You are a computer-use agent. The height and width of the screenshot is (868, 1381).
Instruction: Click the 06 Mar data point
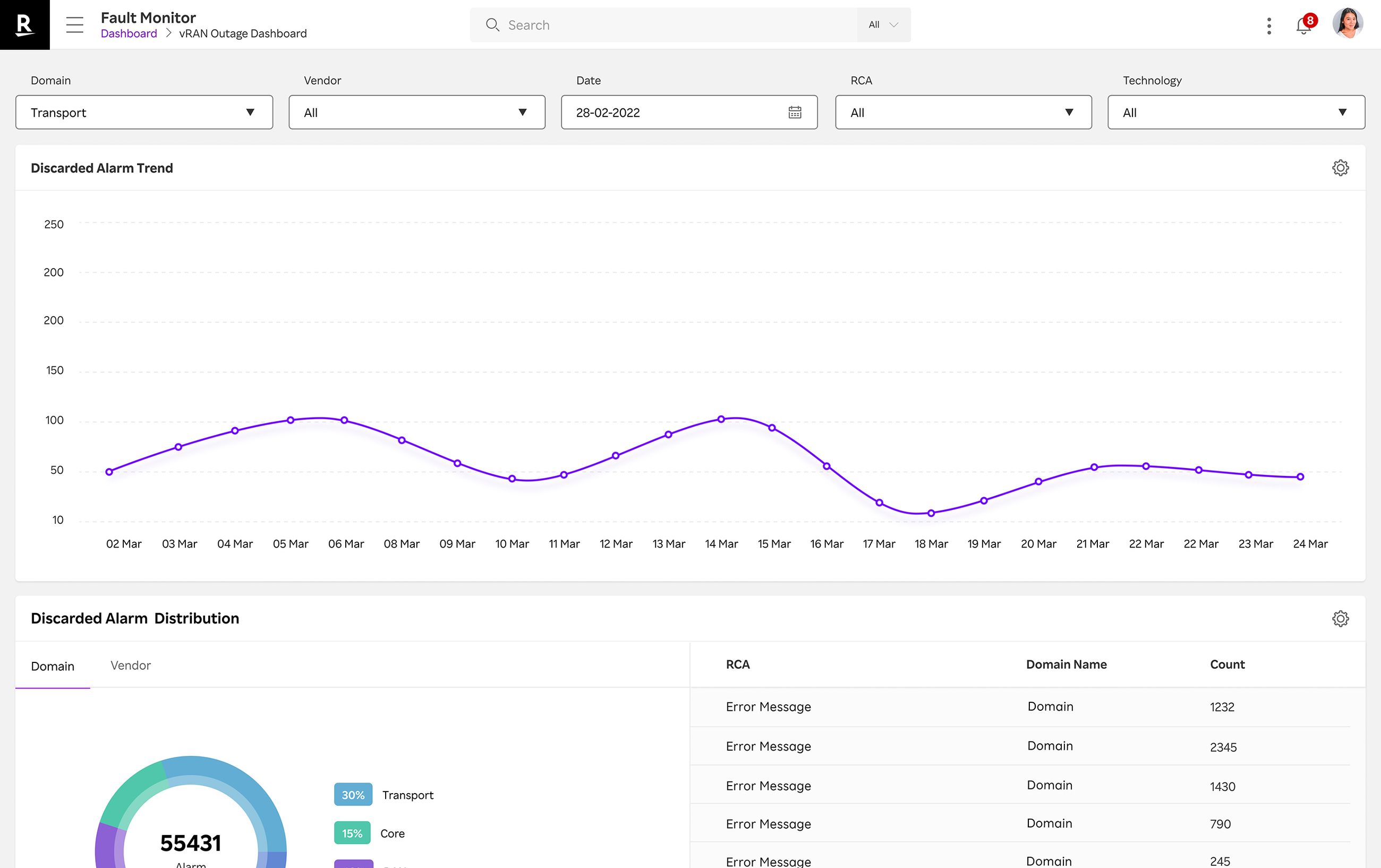click(344, 420)
